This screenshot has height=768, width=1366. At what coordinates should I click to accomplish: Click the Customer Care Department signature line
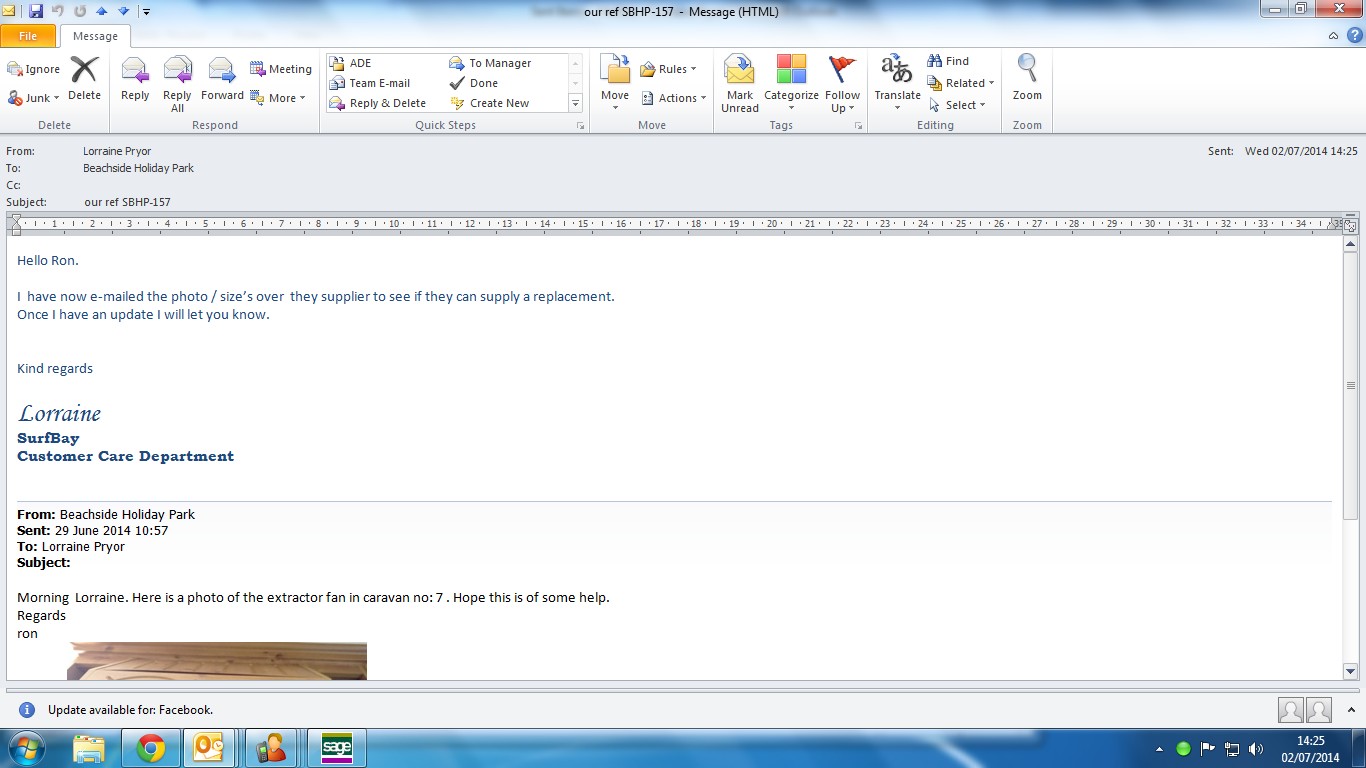(125, 456)
